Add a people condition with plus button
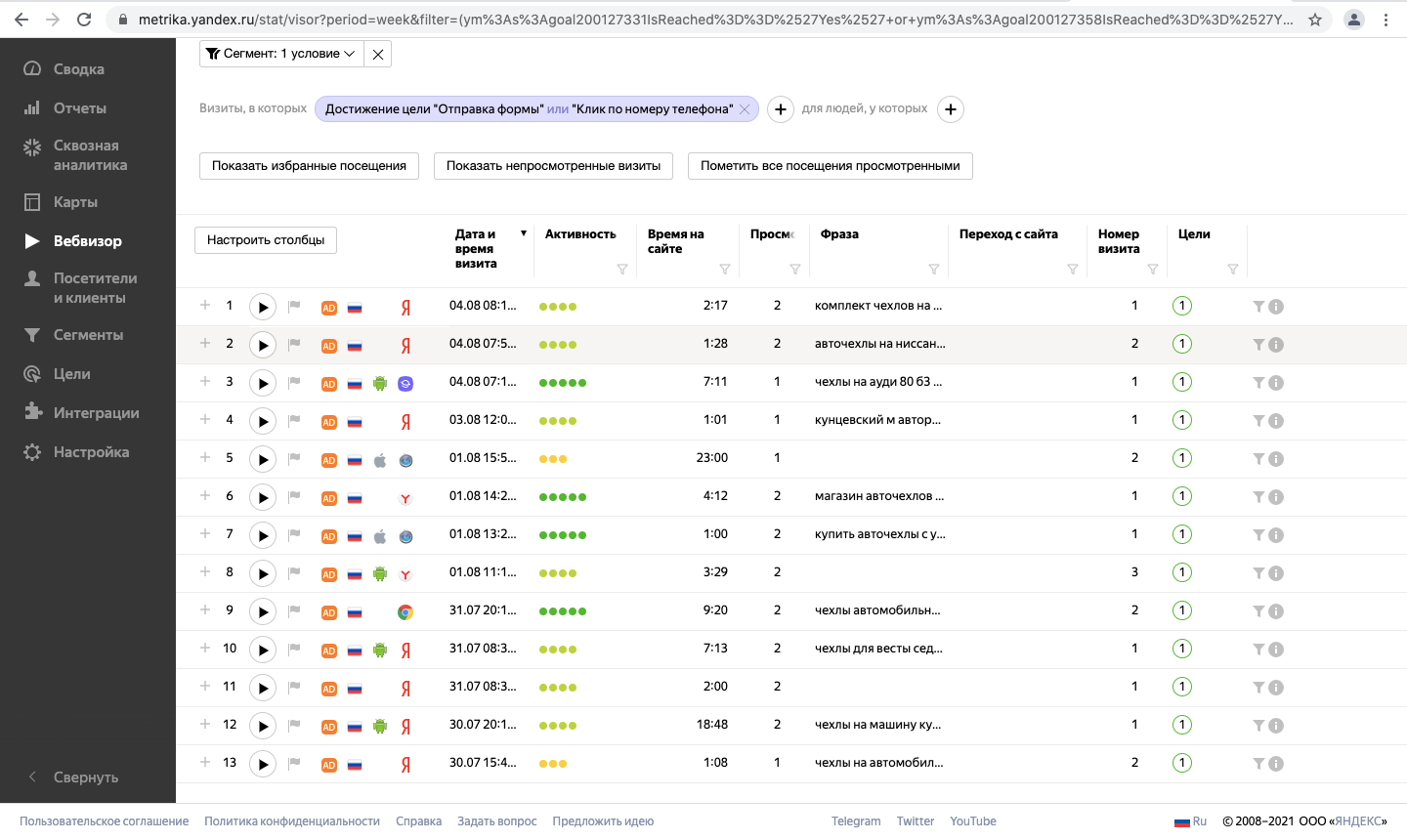 [951, 109]
